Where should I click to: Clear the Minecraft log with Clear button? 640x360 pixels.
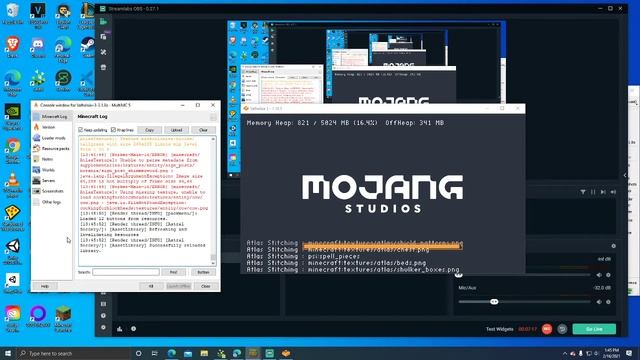click(203, 130)
